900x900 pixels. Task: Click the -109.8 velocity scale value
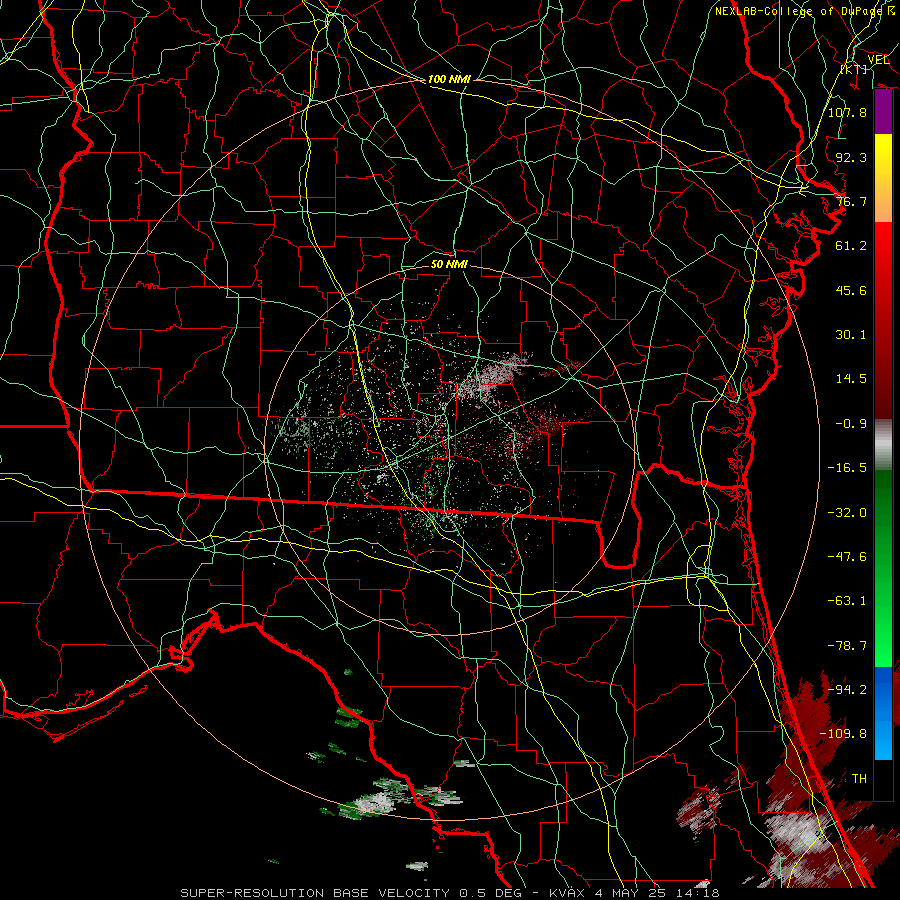point(843,734)
